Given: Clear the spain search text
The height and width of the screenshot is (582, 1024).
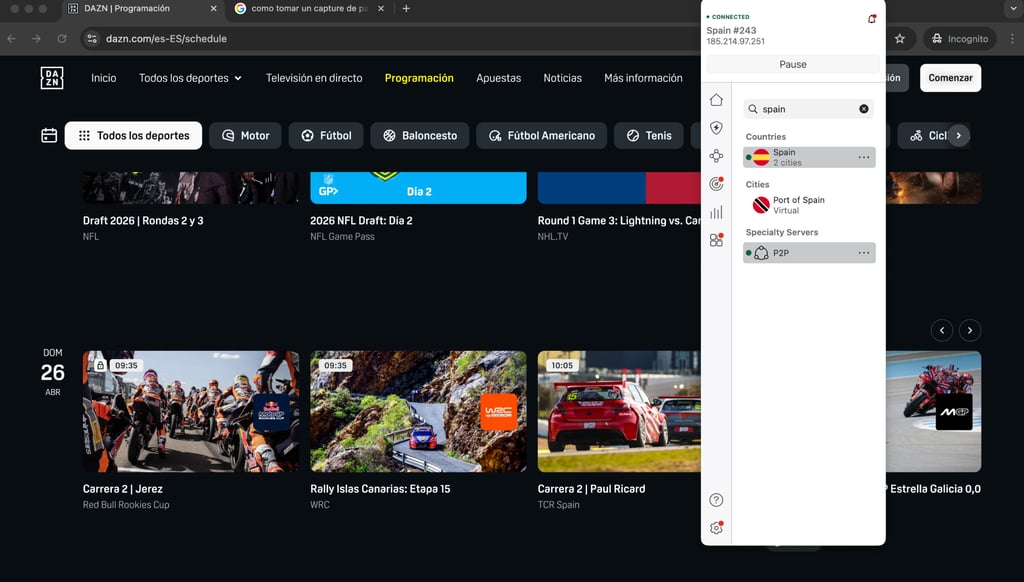Looking at the screenshot, I should (x=863, y=109).
